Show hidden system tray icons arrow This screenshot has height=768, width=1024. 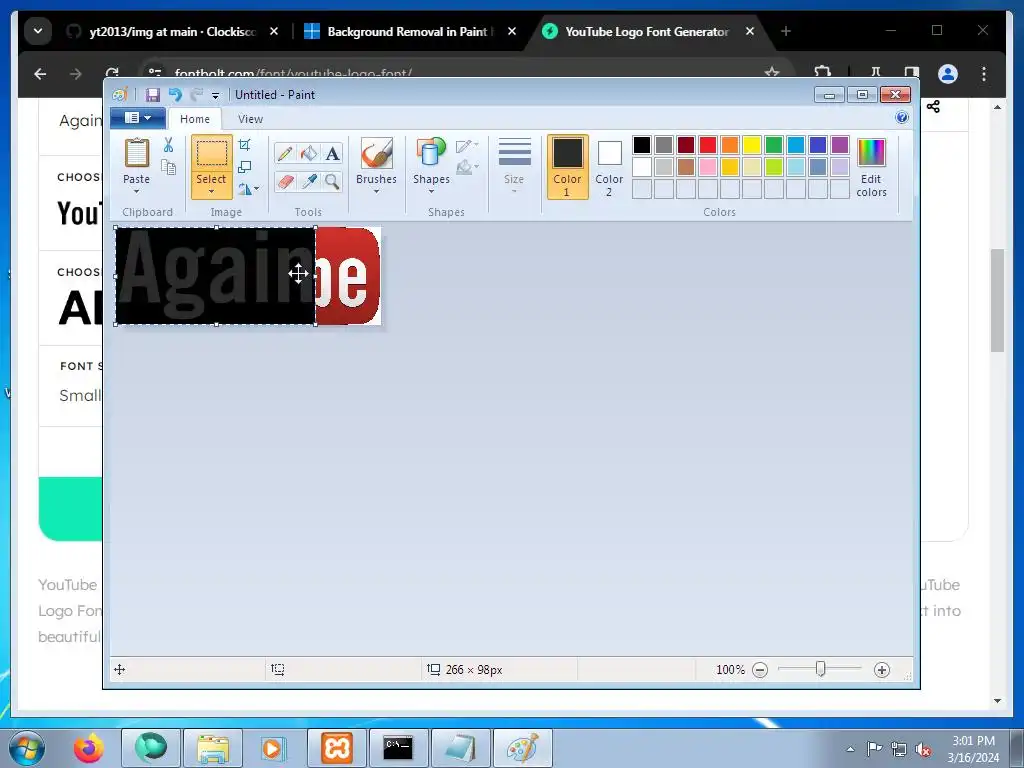[x=850, y=749]
